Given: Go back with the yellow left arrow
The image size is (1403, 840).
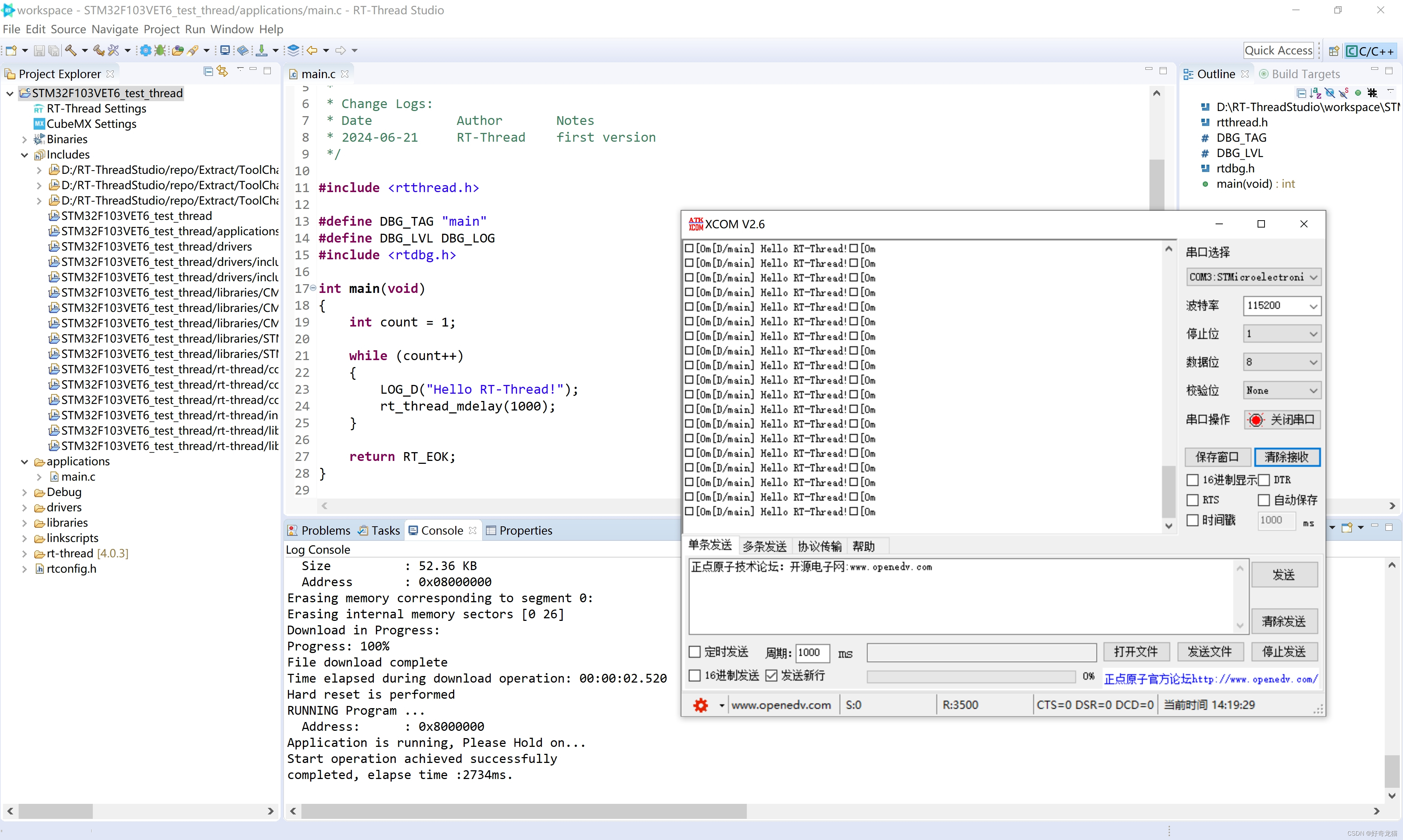Looking at the screenshot, I should [x=312, y=50].
